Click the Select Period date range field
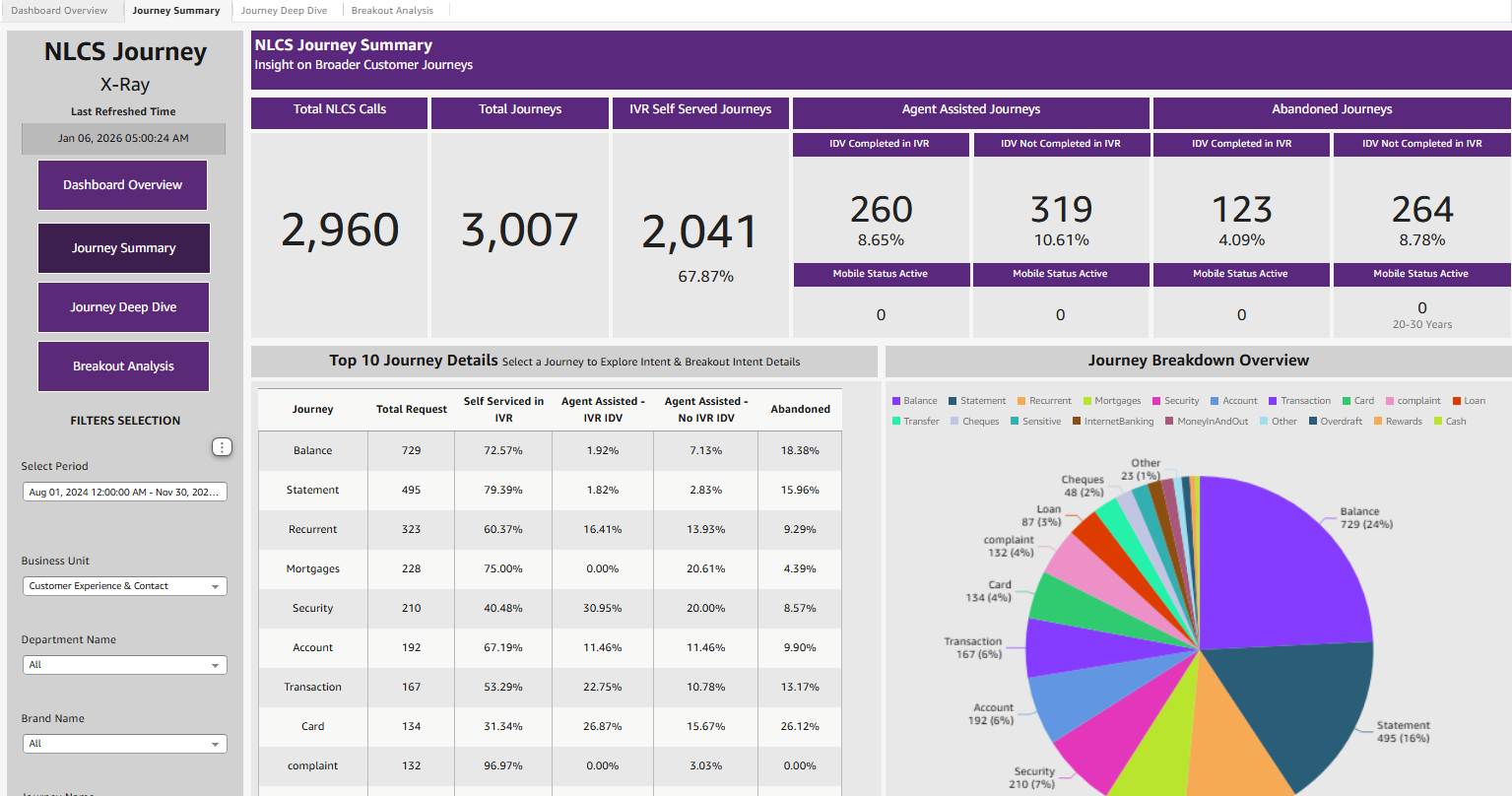Viewport: 1512px width, 796px height. pyautogui.click(x=125, y=492)
